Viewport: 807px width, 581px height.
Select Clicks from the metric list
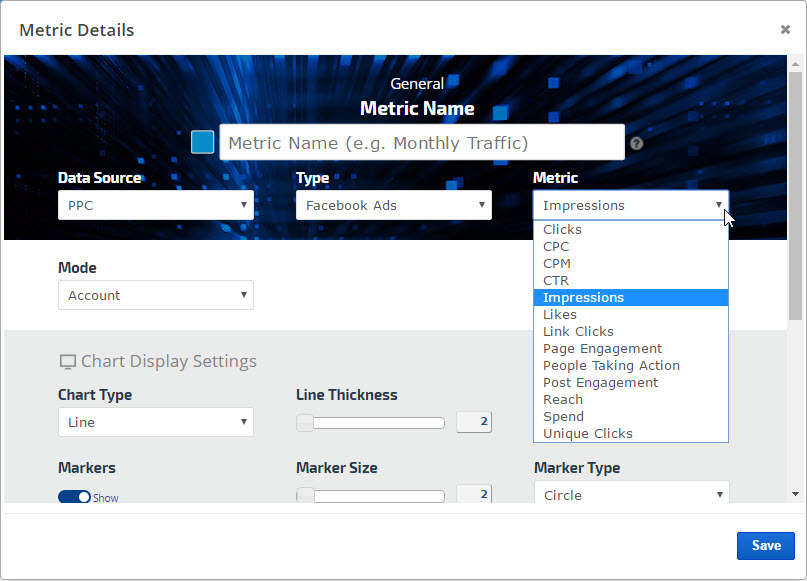point(562,230)
